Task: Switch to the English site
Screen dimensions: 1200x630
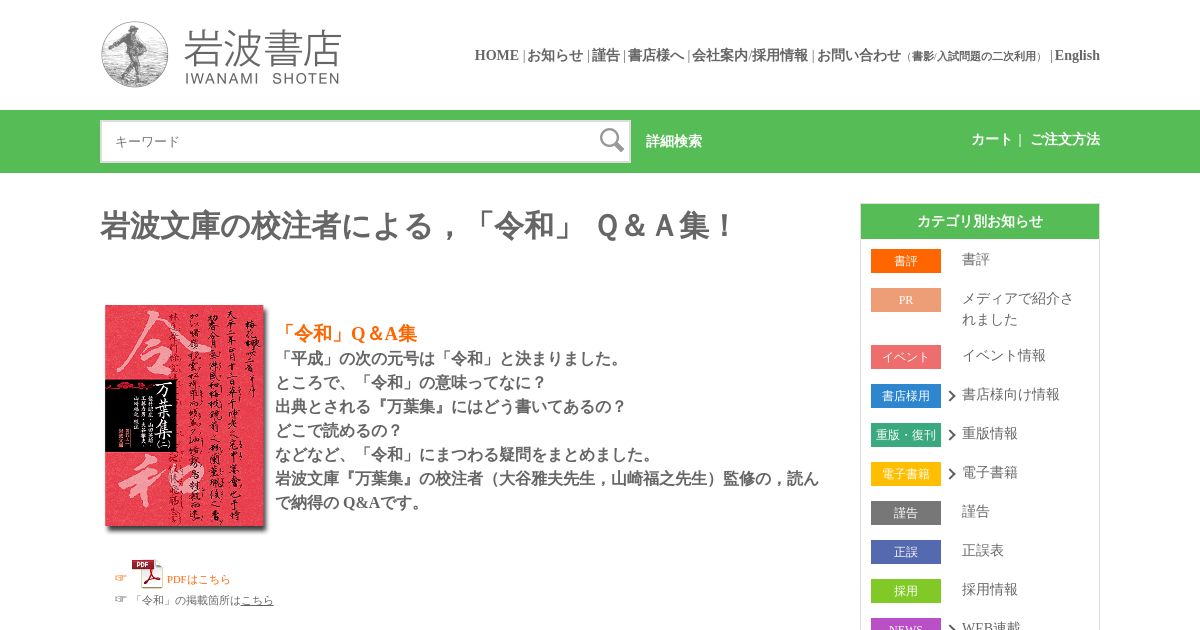Action: (x=1077, y=56)
